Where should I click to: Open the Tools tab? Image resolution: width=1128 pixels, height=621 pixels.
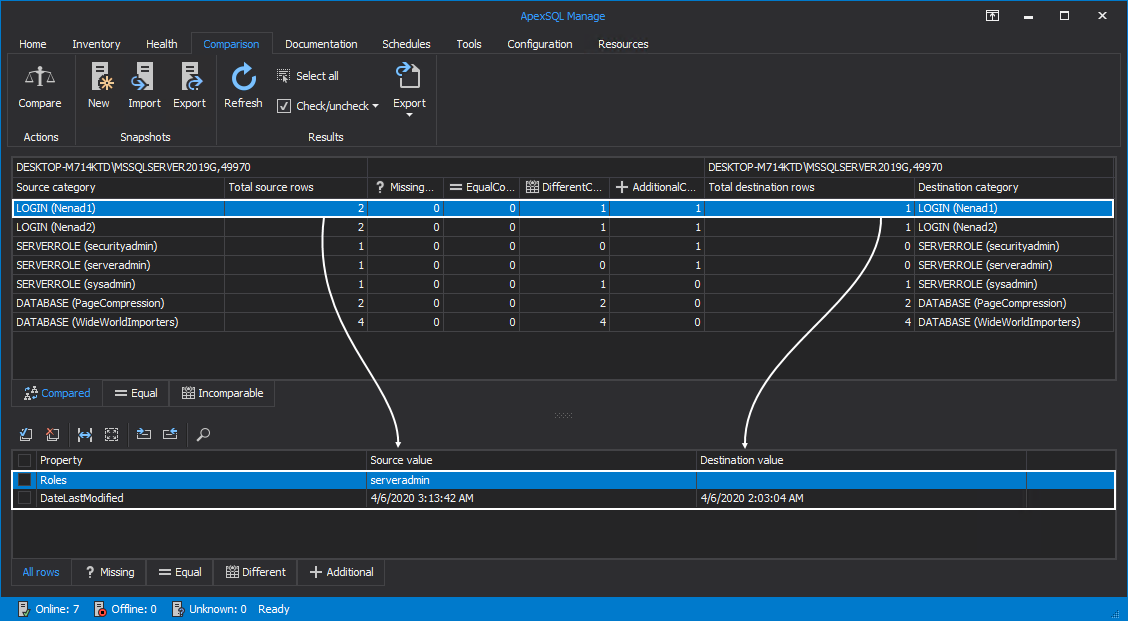[x=469, y=44]
